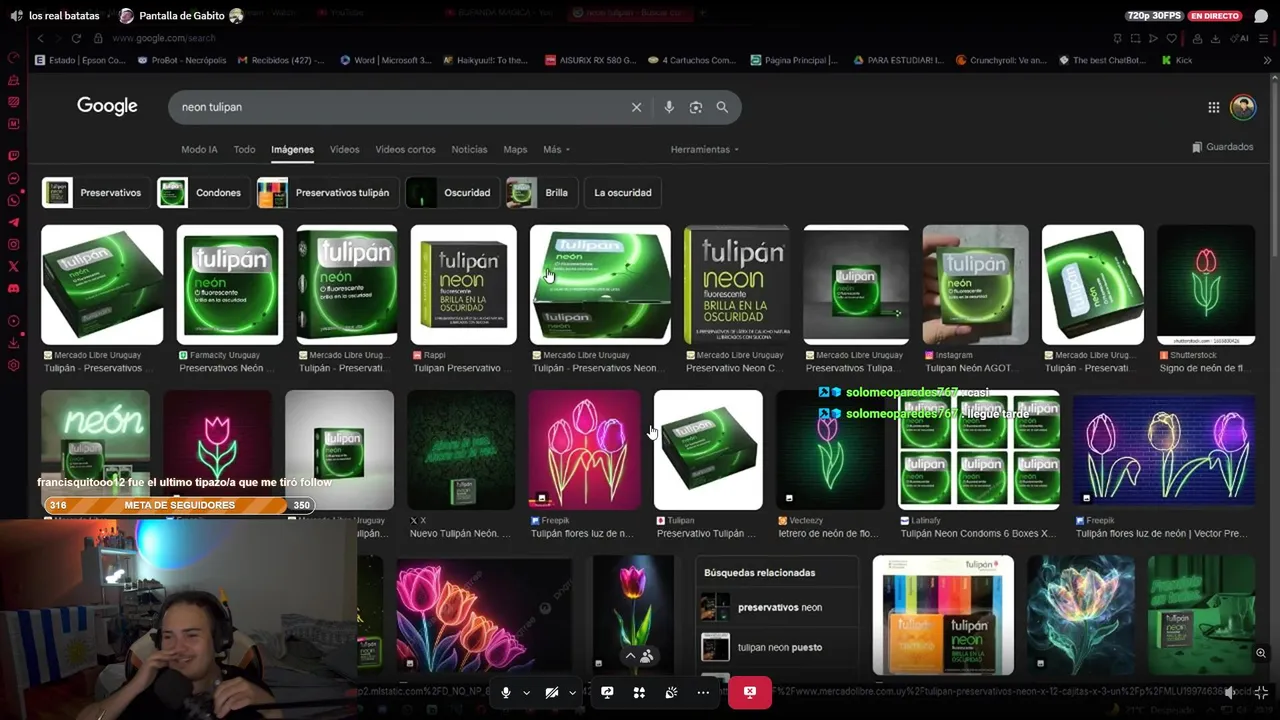Screen dimensions: 1280x720
Task: Switch to the Videos cortos tab
Action: [405, 149]
